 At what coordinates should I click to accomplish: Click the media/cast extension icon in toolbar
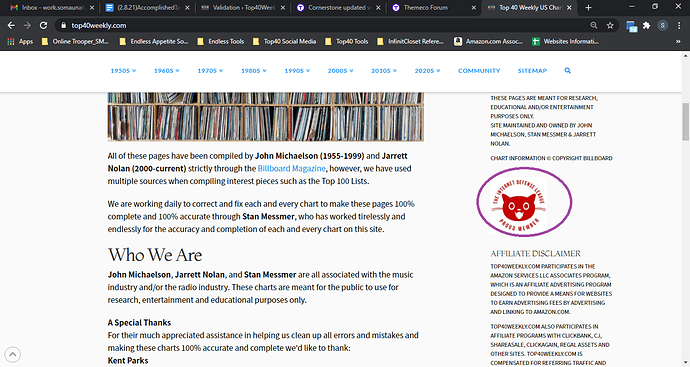(x=631, y=26)
